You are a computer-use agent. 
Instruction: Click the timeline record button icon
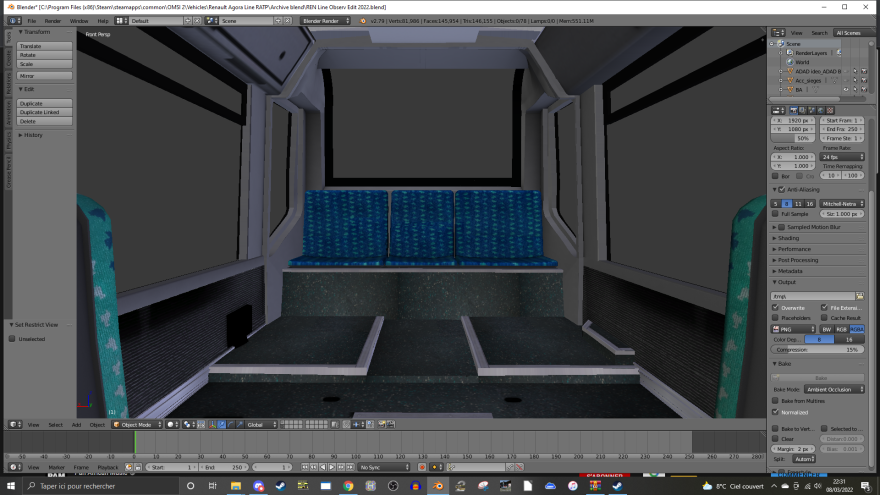(422, 467)
